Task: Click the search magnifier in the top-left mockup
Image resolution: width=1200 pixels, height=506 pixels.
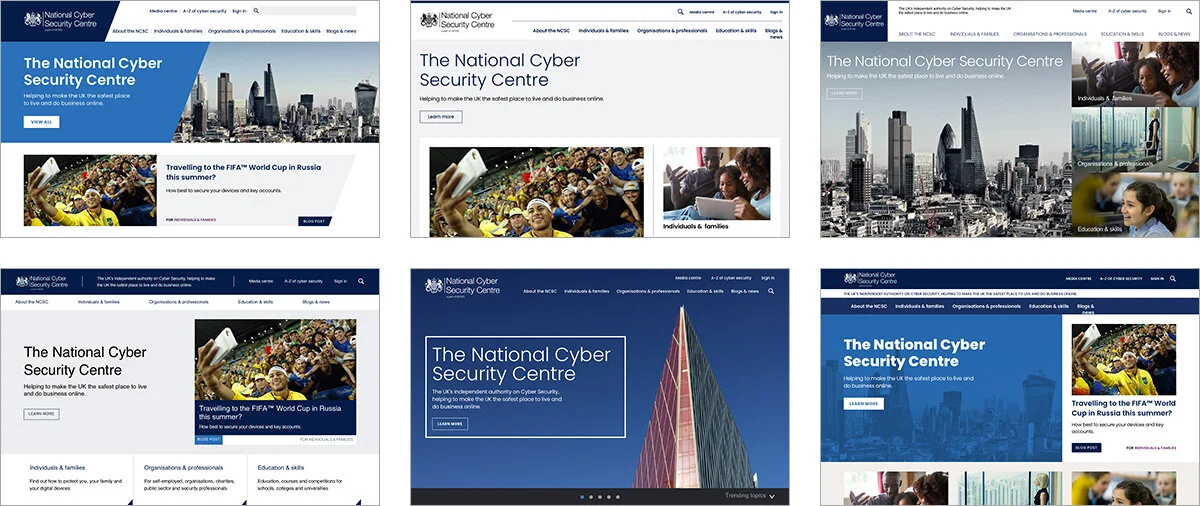Action: click(256, 11)
